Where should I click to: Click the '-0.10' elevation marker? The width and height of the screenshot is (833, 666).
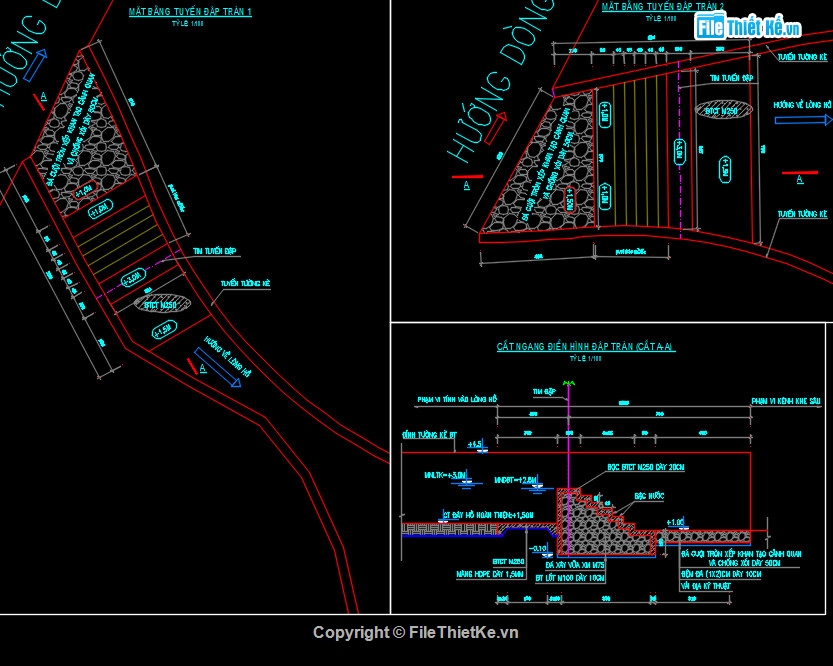click(x=538, y=549)
